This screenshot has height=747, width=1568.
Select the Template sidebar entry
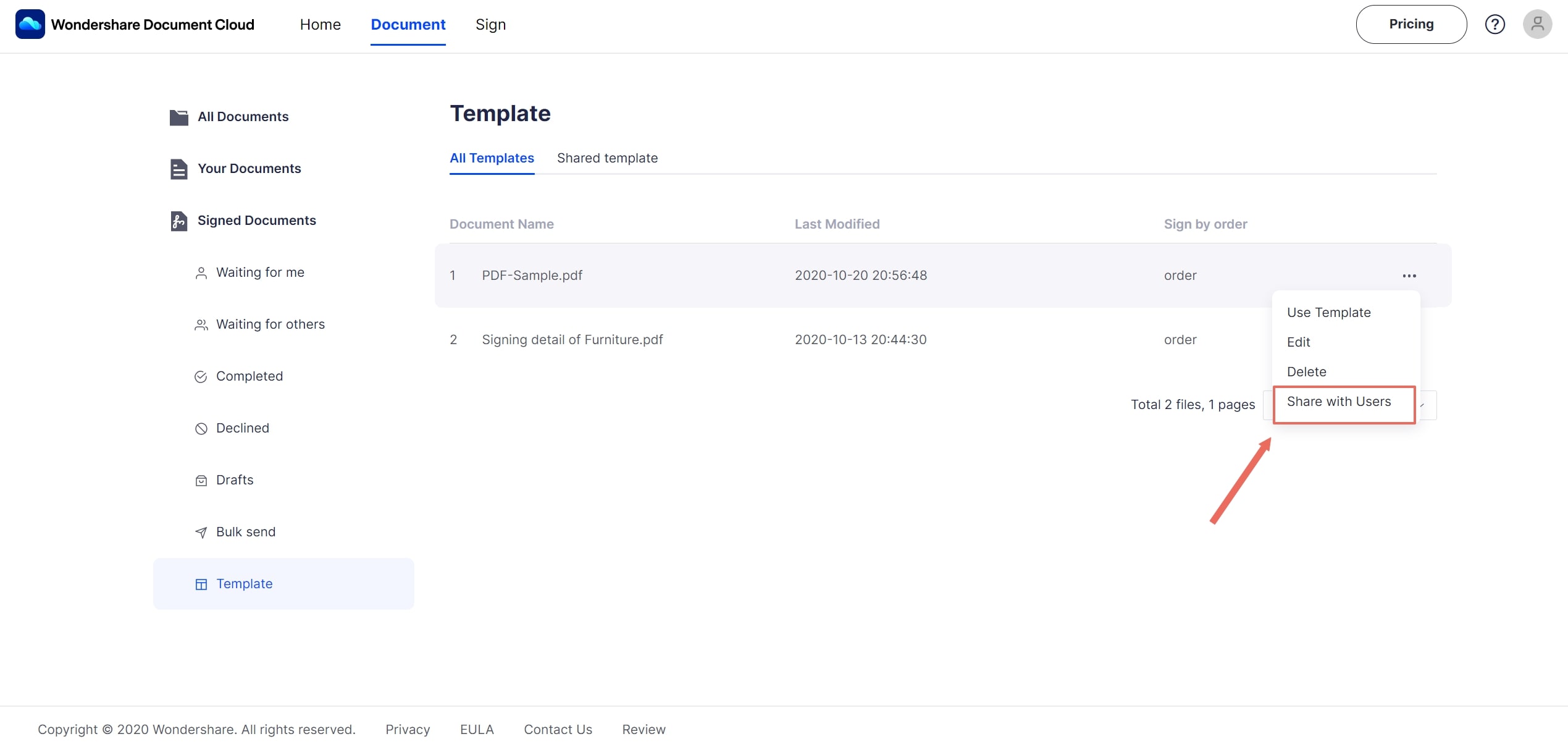point(283,584)
